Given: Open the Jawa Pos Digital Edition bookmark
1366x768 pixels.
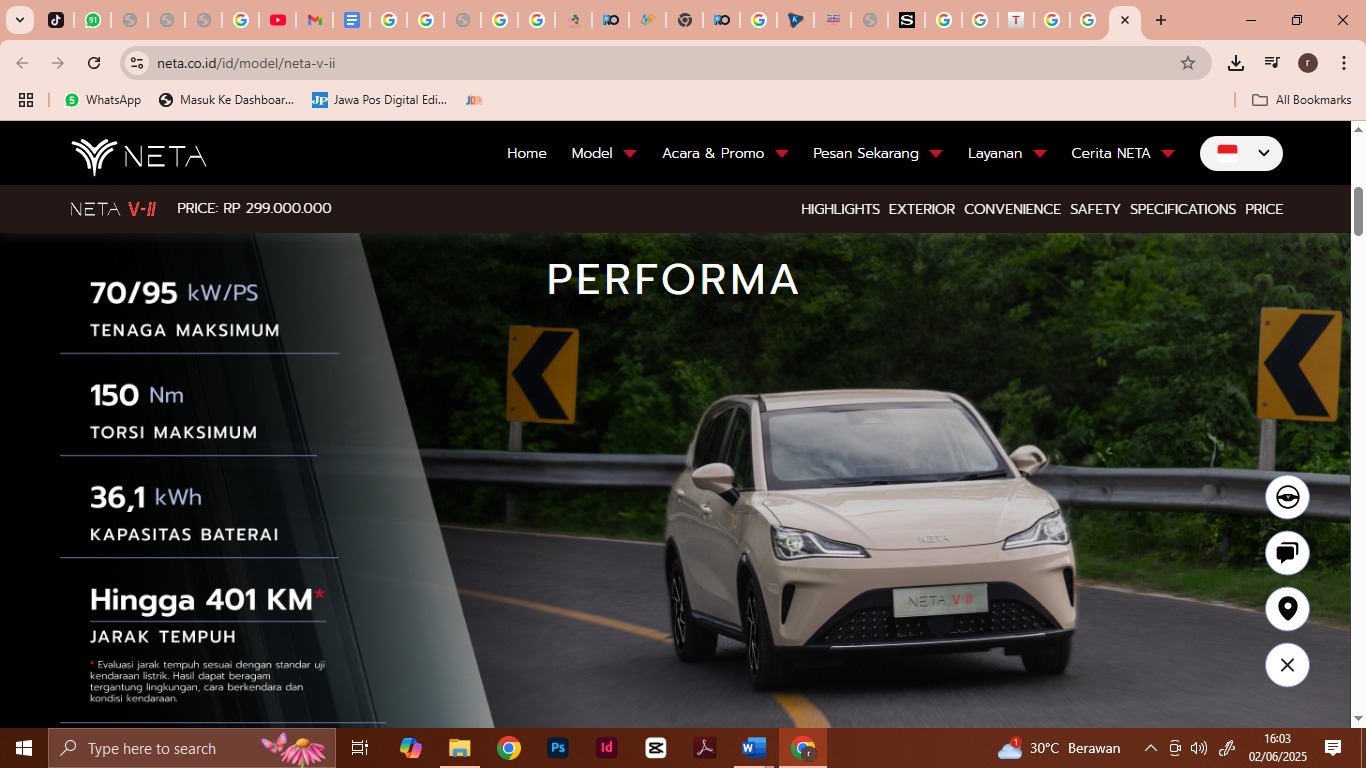Looking at the screenshot, I should (x=380, y=100).
